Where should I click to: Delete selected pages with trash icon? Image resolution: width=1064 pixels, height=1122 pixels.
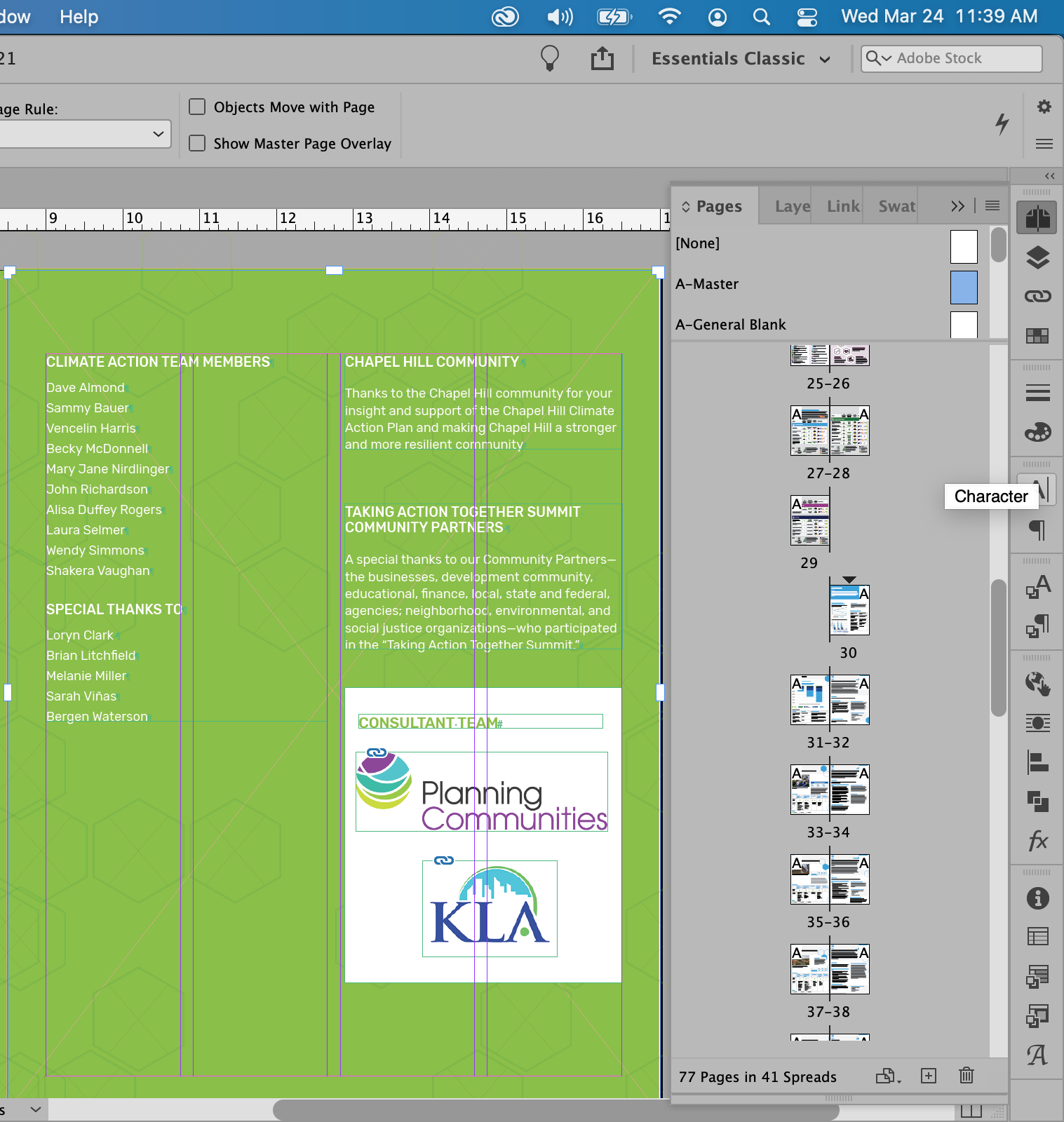tap(967, 1075)
